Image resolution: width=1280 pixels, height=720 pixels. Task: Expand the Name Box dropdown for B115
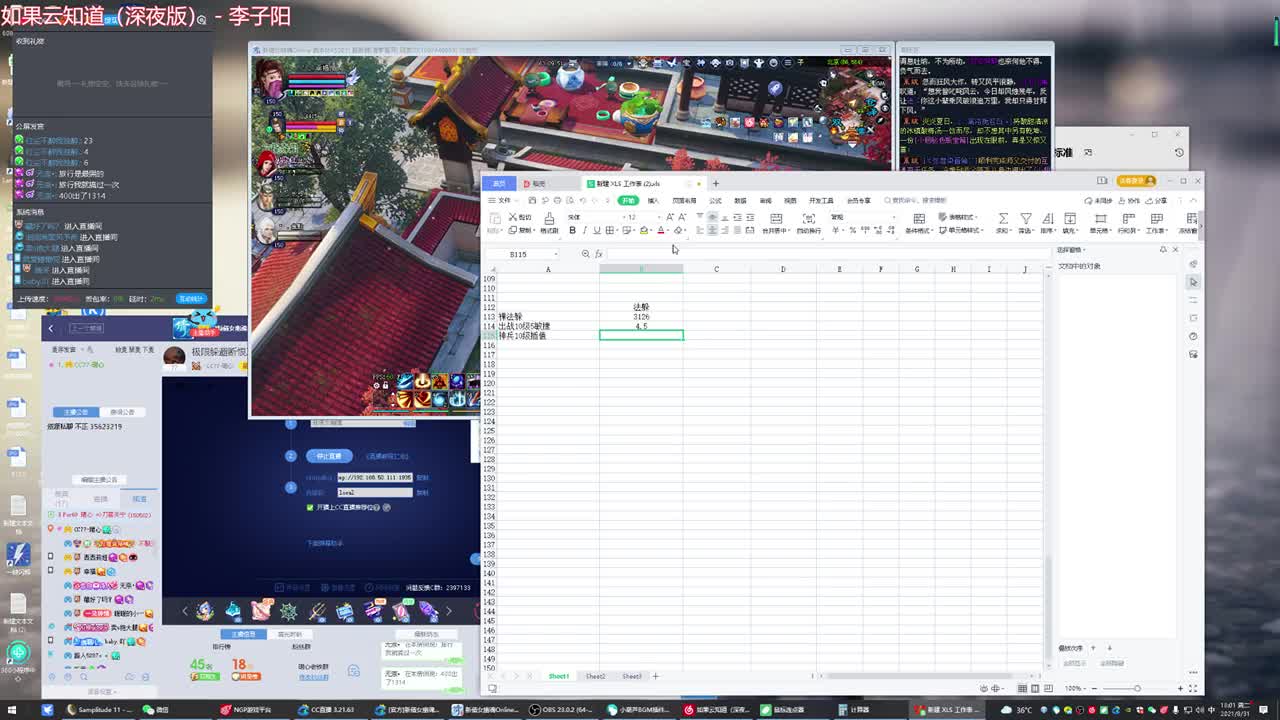(x=556, y=254)
